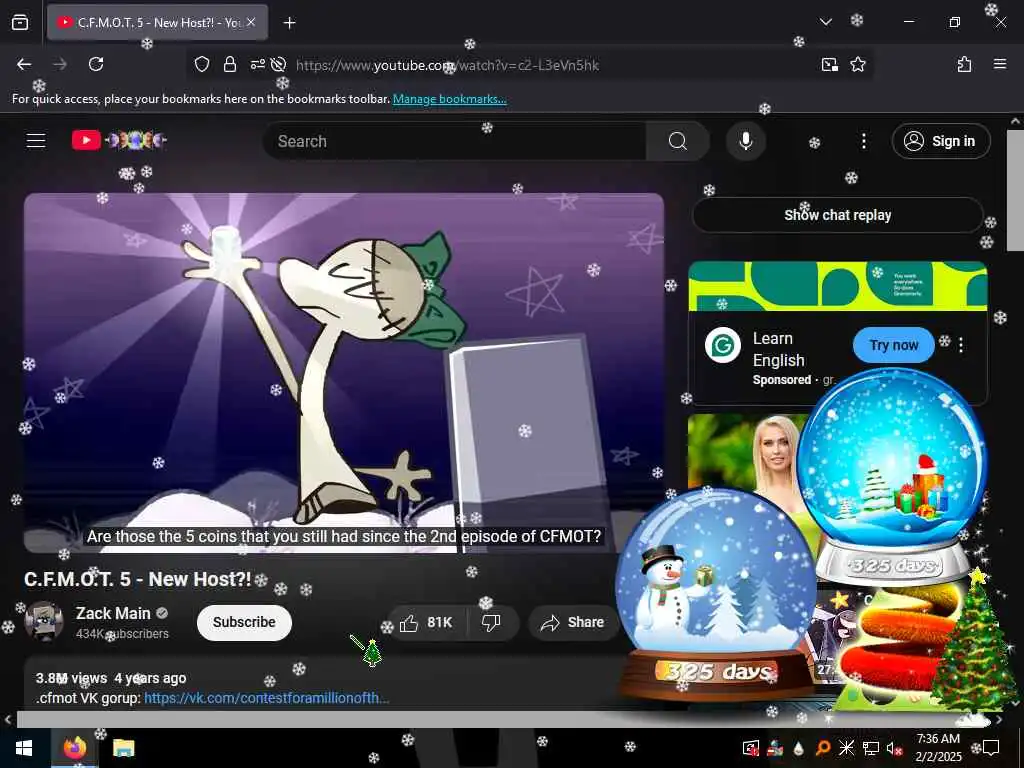
Task: Open Picture-in-Picture from address bar
Action: pyautogui.click(x=830, y=64)
